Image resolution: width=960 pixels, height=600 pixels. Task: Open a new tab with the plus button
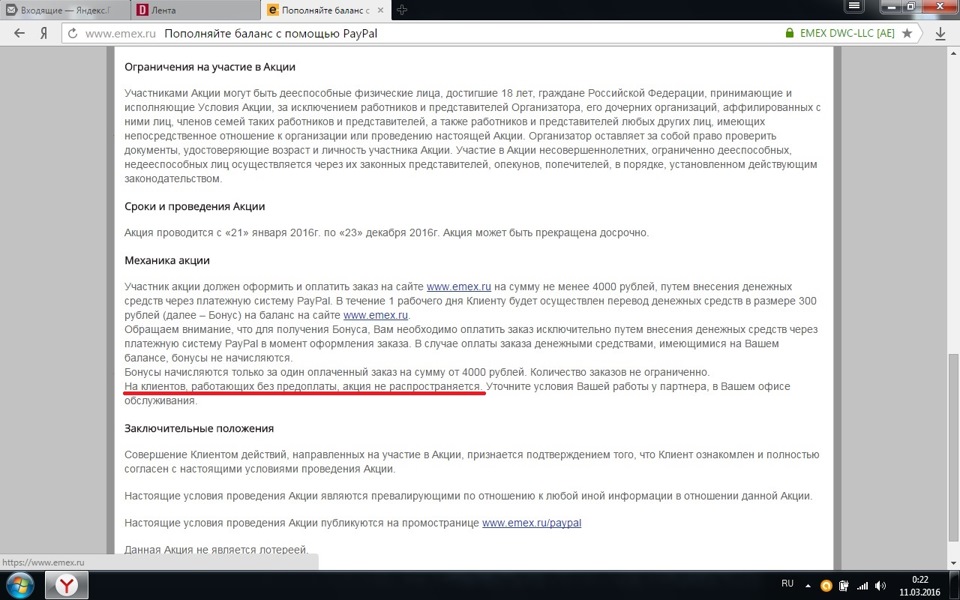(x=402, y=9)
